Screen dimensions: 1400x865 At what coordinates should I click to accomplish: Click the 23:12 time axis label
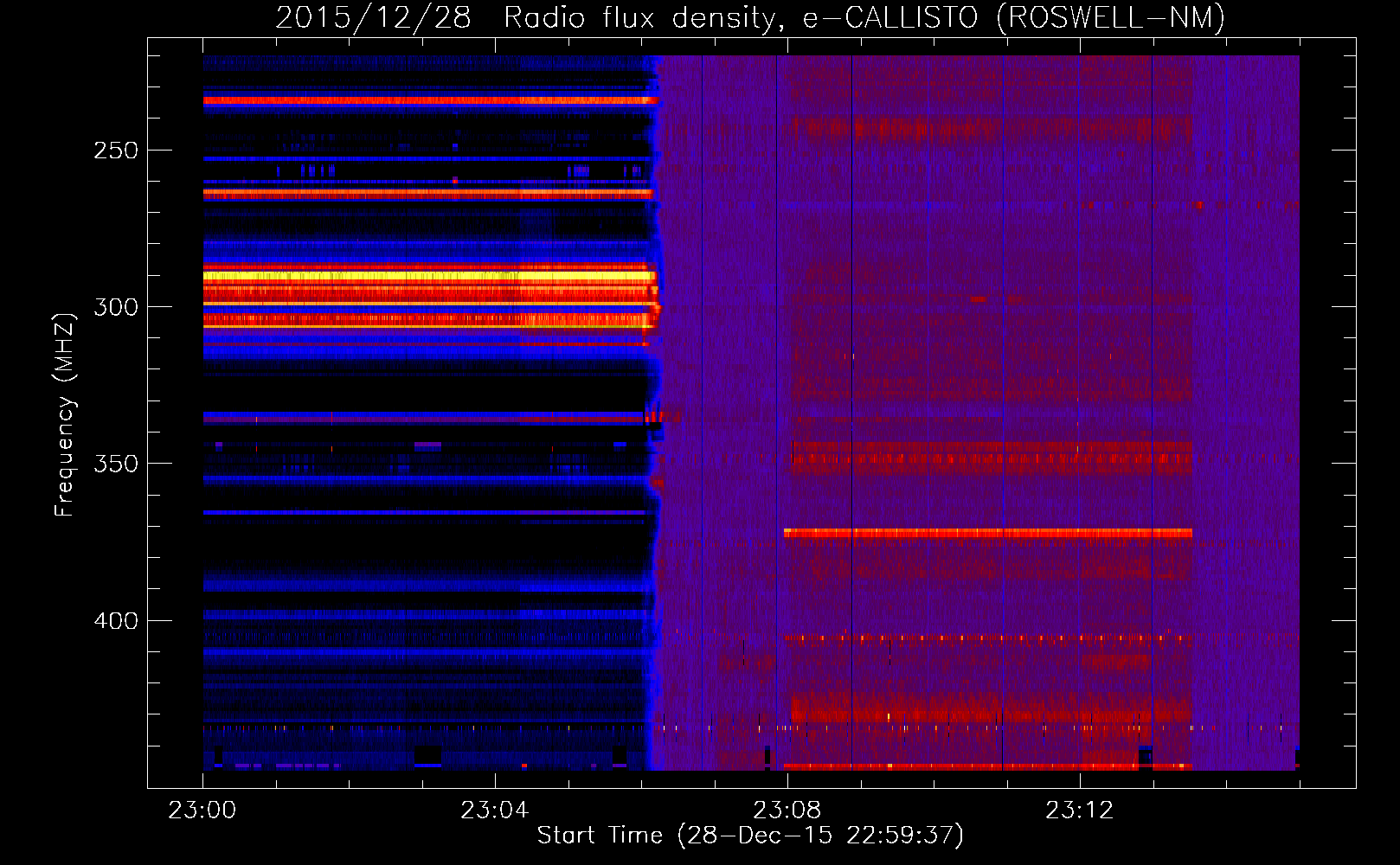[x=1079, y=811]
